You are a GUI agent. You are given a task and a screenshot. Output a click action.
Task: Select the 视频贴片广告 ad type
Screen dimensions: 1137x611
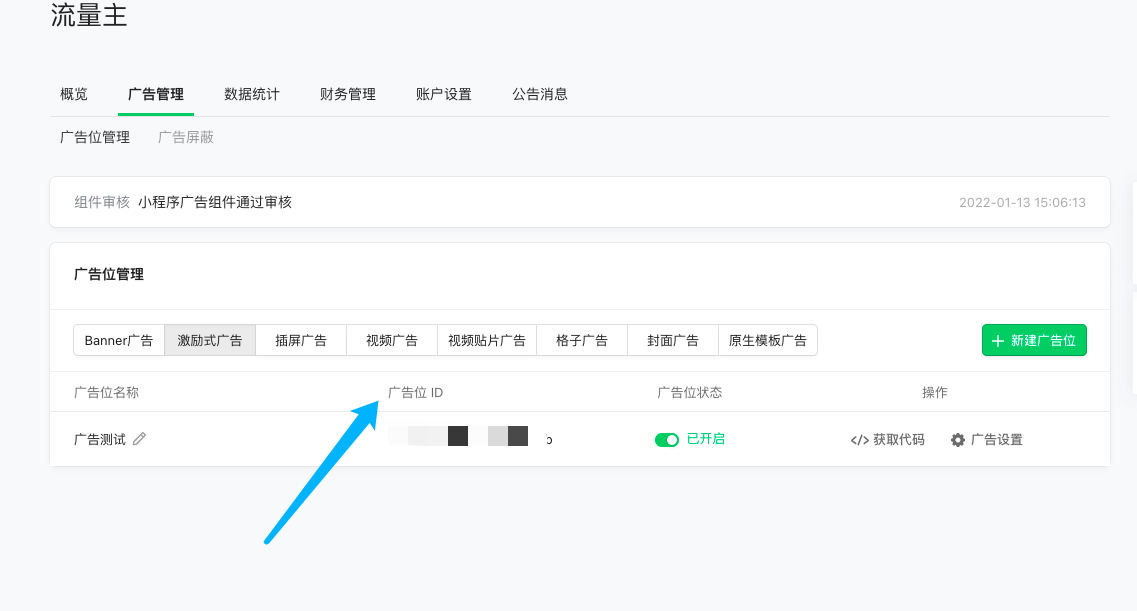coord(487,340)
